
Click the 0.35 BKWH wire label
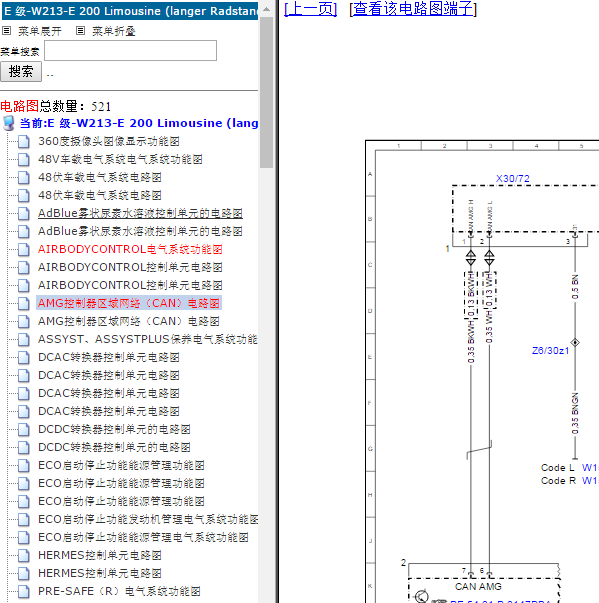point(471,343)
